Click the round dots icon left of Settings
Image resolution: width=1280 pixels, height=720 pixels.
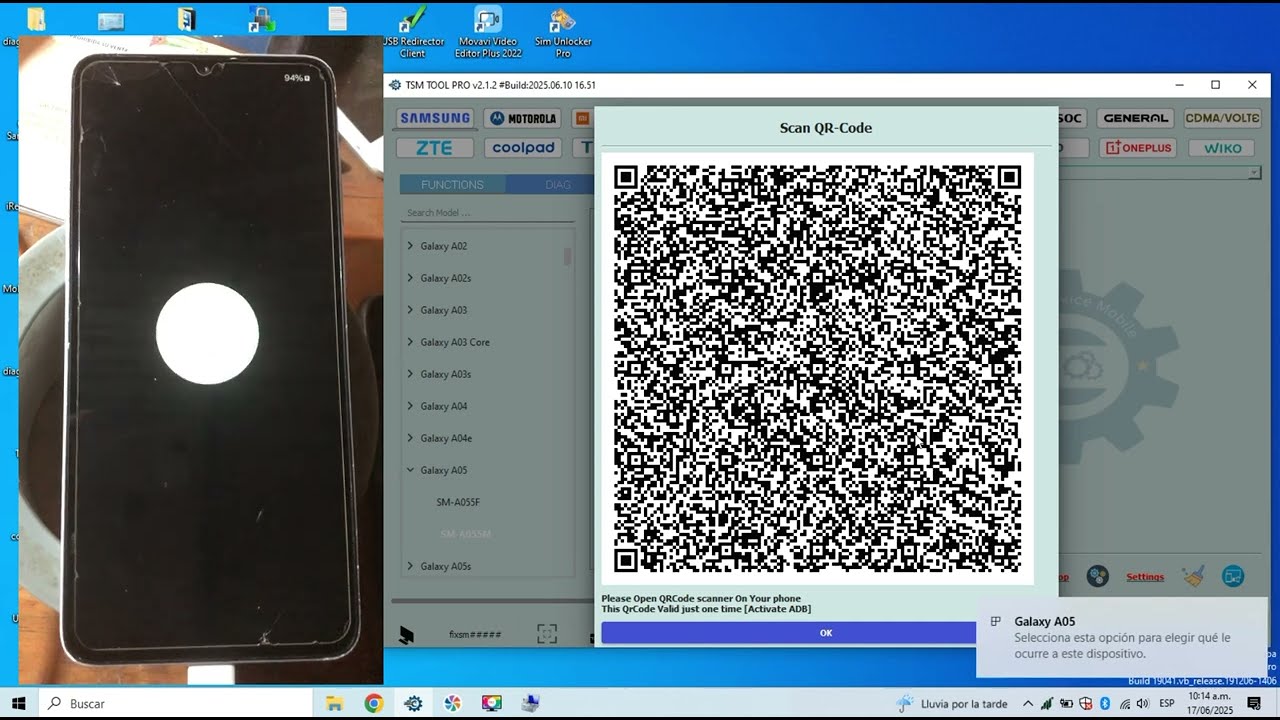coord(1098,576)
